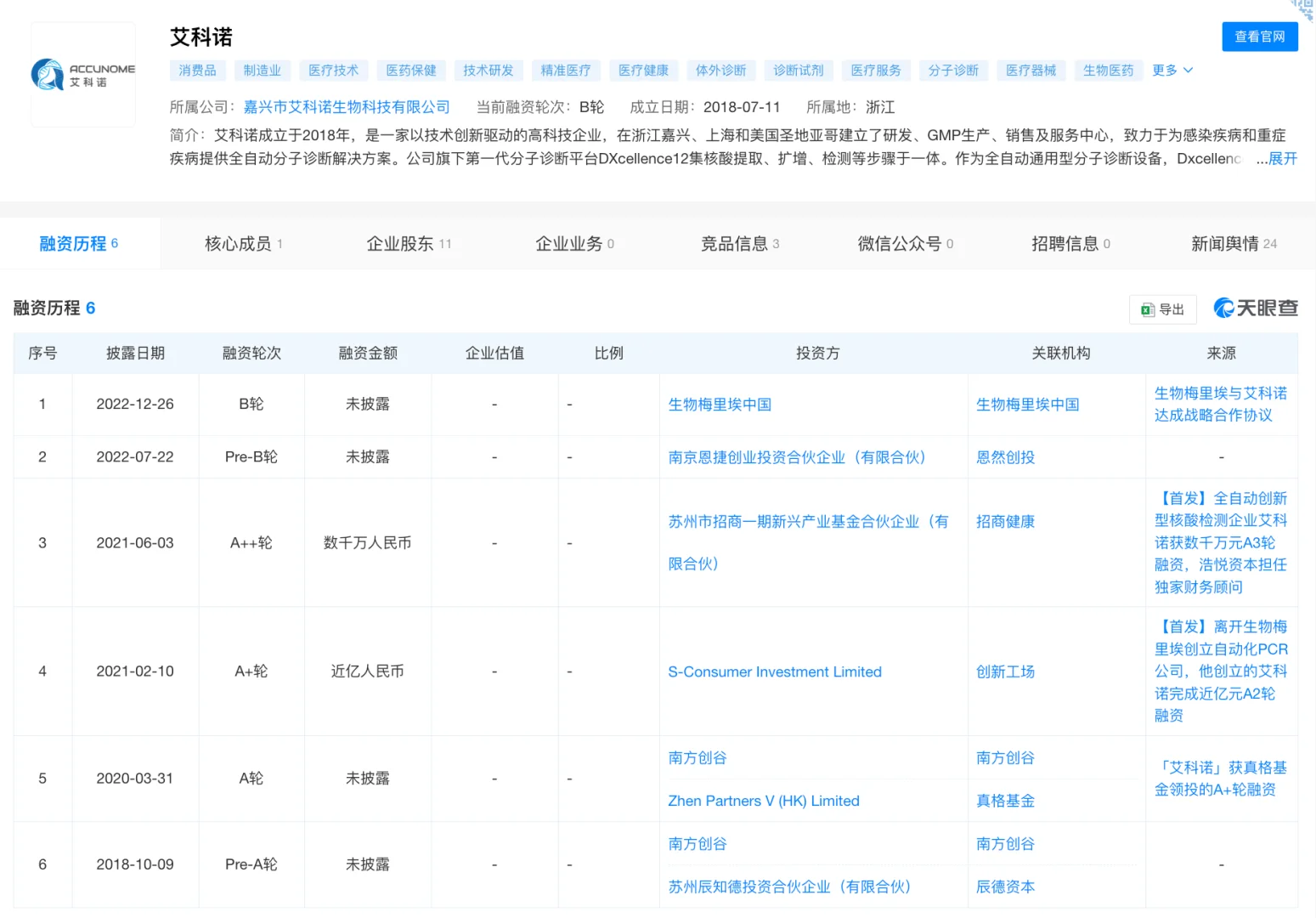Click the 查看官网 button

(x=1260, y=37)
